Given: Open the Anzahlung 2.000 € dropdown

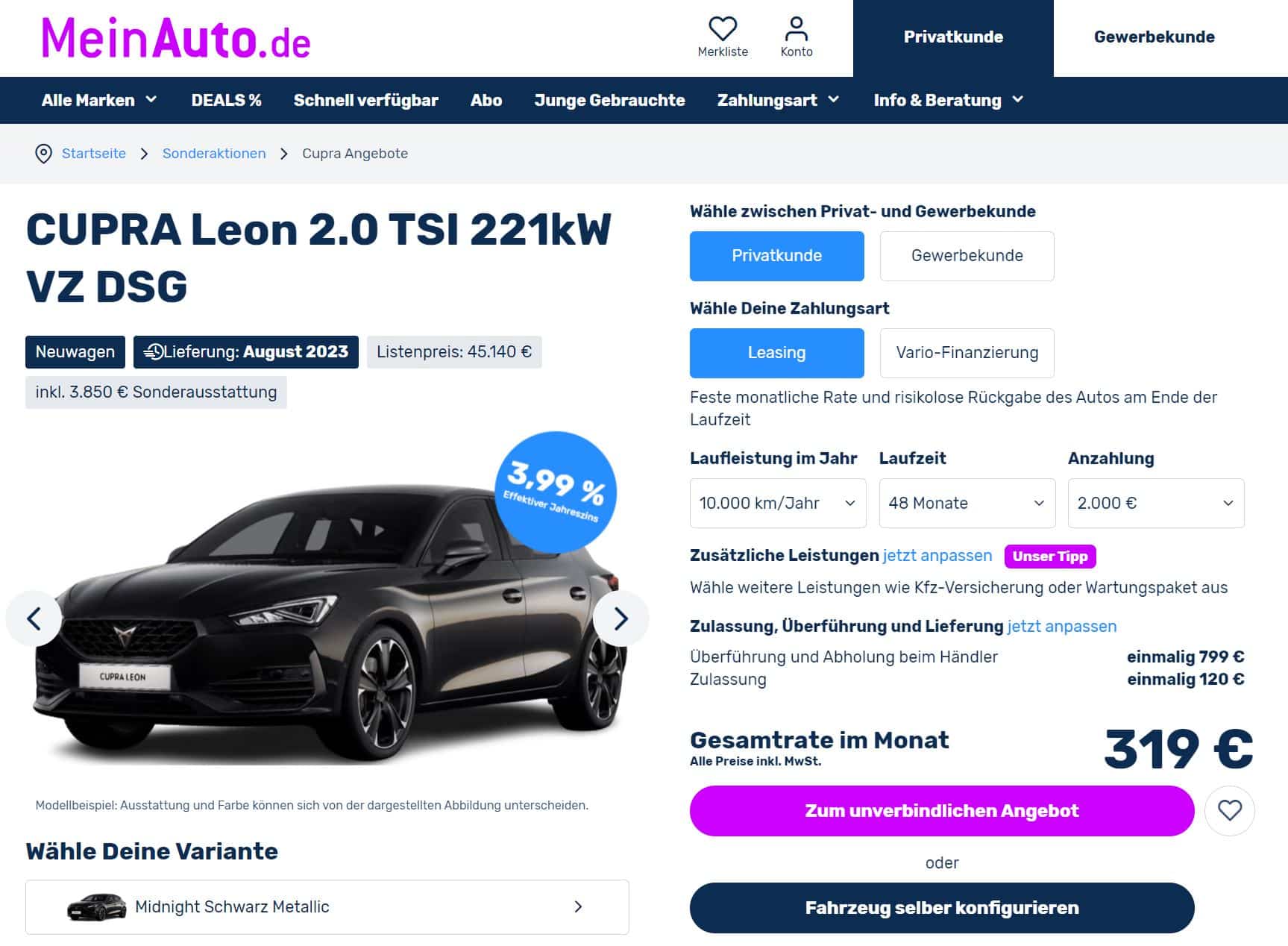Looking at the screenshot, I should 1156,503.
